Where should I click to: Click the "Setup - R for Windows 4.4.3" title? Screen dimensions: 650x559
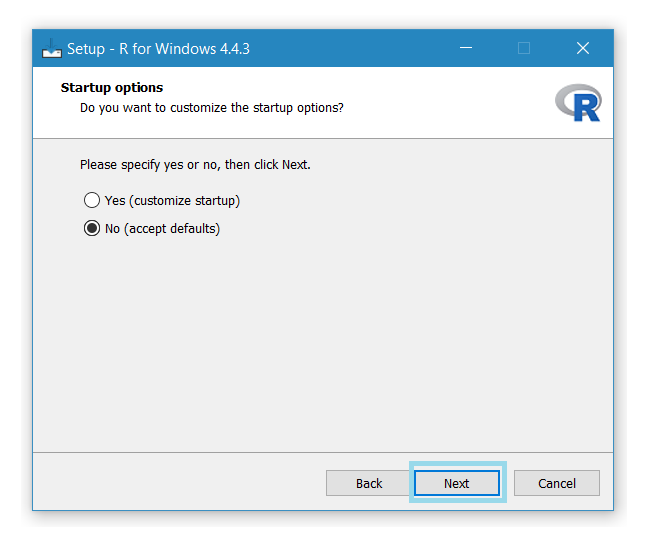[x=158, y=49]
